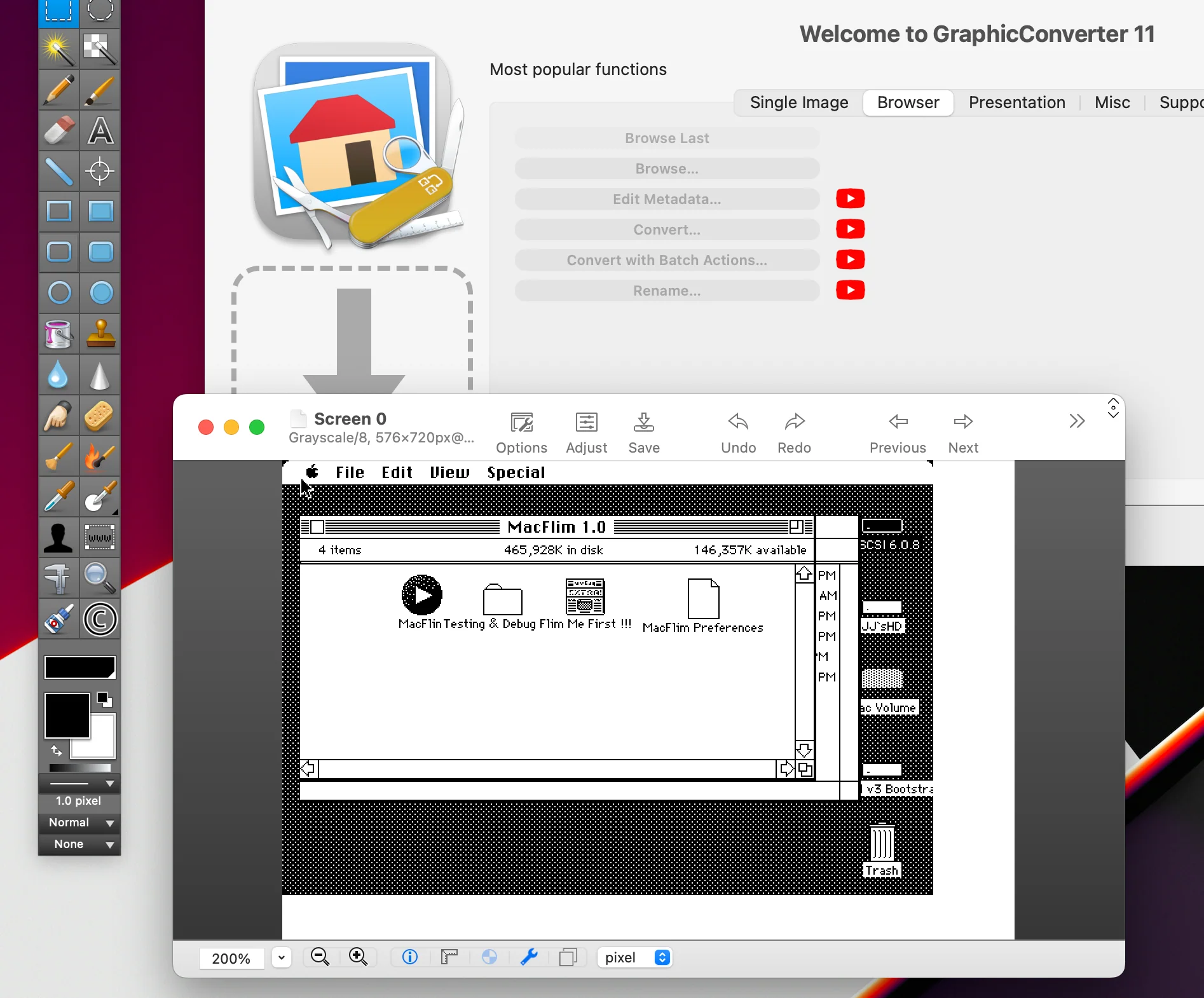Toggle the rulers display in status bar
1204x998 pixels.
pyautogui.click(x=449, y=957)
